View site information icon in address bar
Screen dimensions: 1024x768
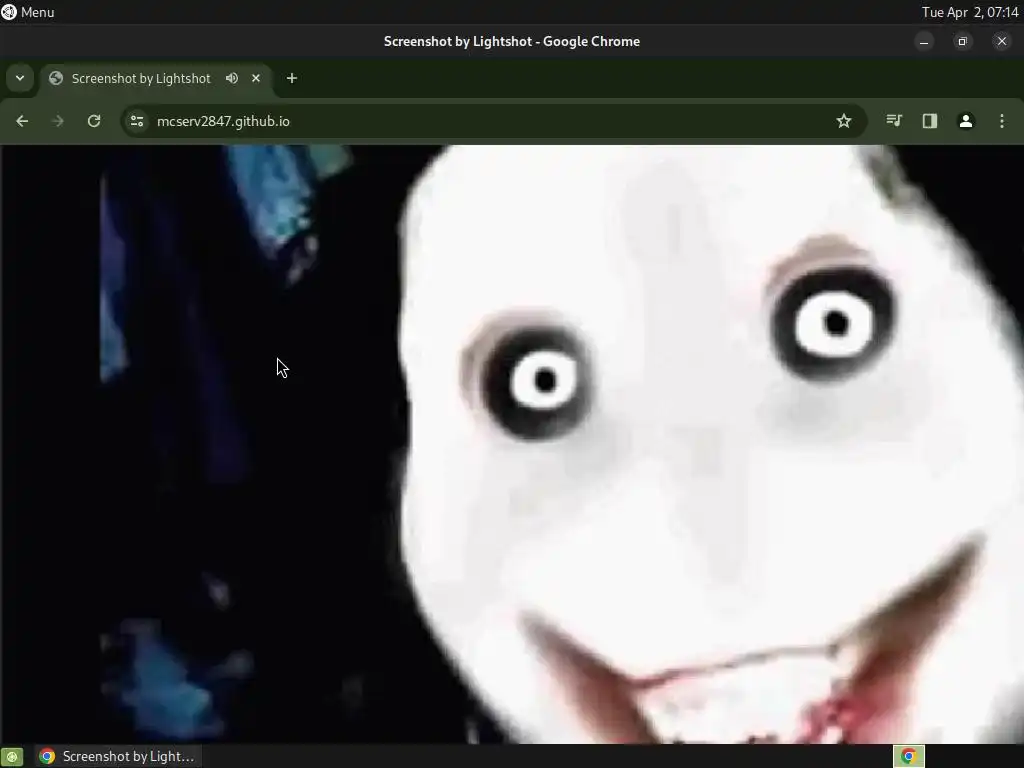(x=137, y=121)
